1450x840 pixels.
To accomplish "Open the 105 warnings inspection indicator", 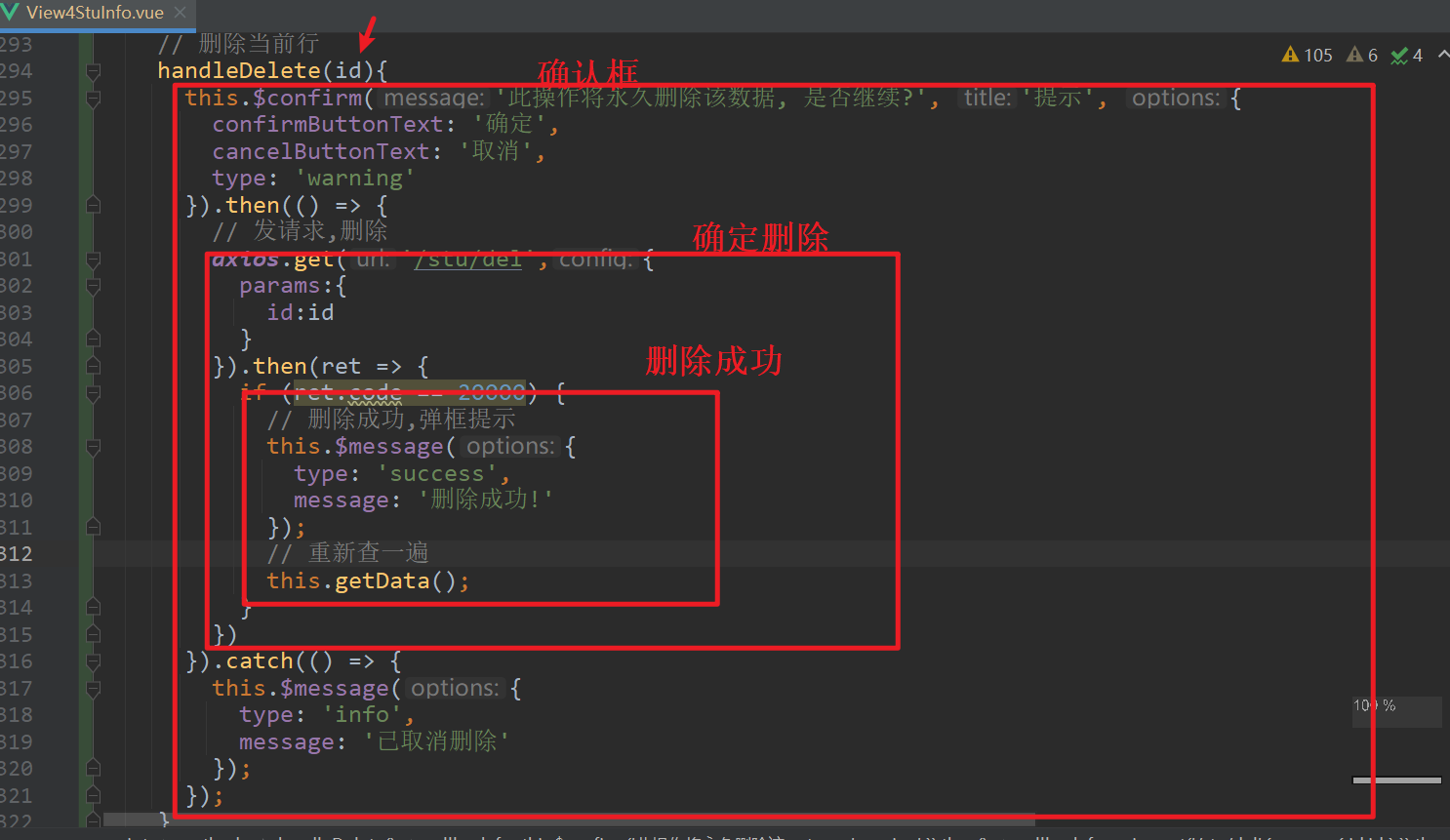I will coord(1308,56).
